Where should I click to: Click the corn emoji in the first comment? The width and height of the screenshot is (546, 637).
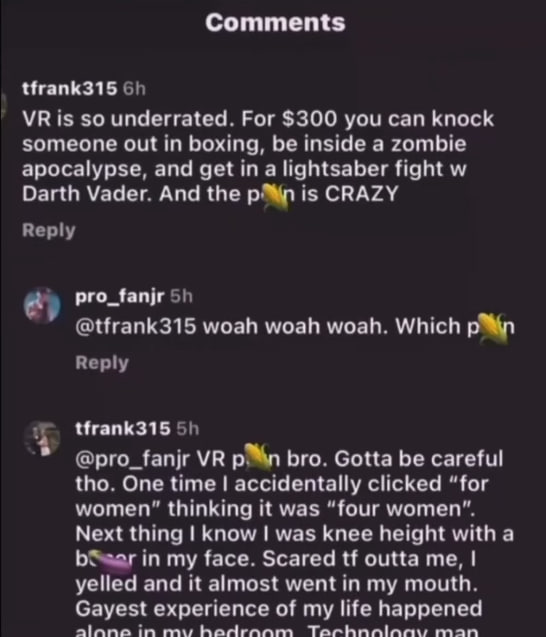275,196
